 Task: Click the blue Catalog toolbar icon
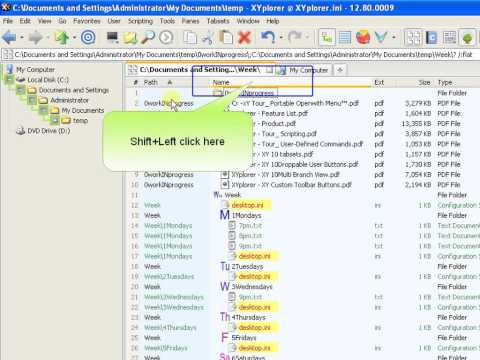click(x=432, y=37)
